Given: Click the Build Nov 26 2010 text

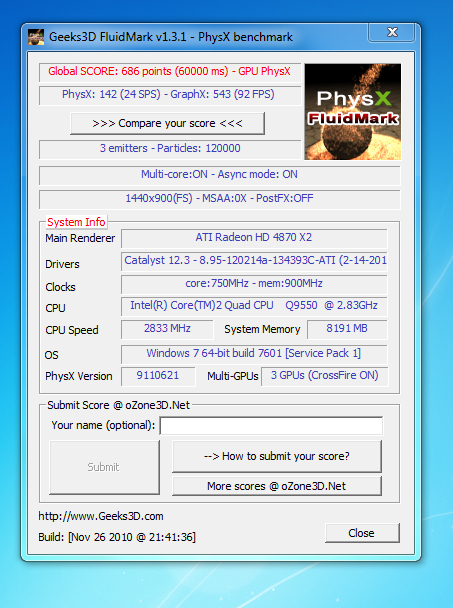Looking at the screenshot, I should point(117,537).
